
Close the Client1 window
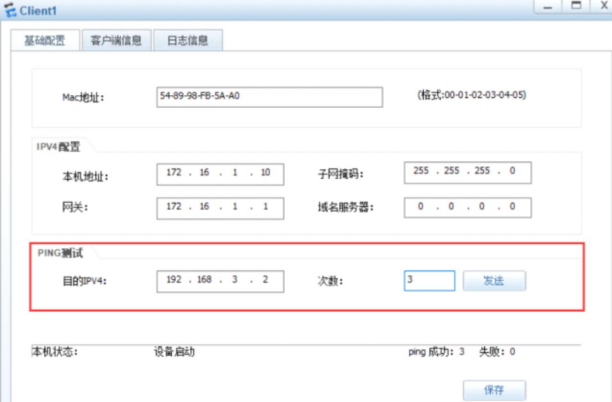tap(603, 6)
